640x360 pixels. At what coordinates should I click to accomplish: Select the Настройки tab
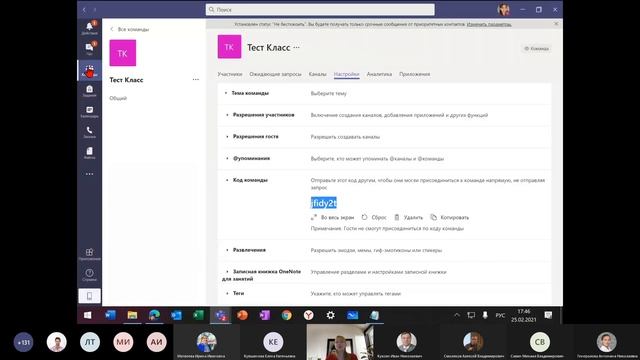coord(347,74)
